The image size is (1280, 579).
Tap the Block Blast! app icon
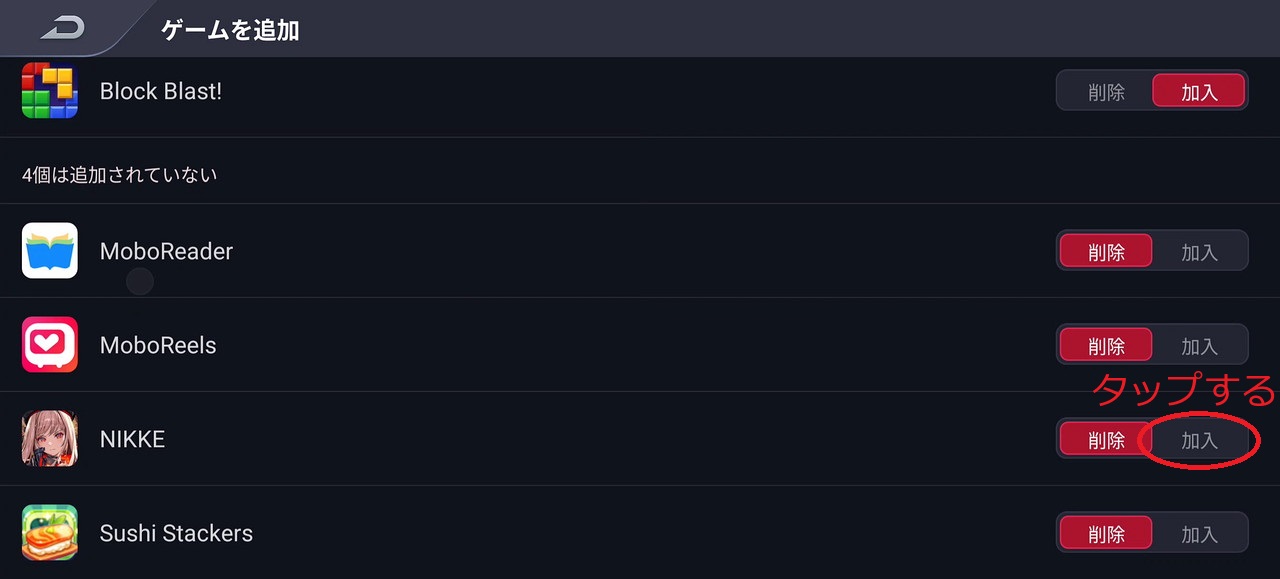50,91
